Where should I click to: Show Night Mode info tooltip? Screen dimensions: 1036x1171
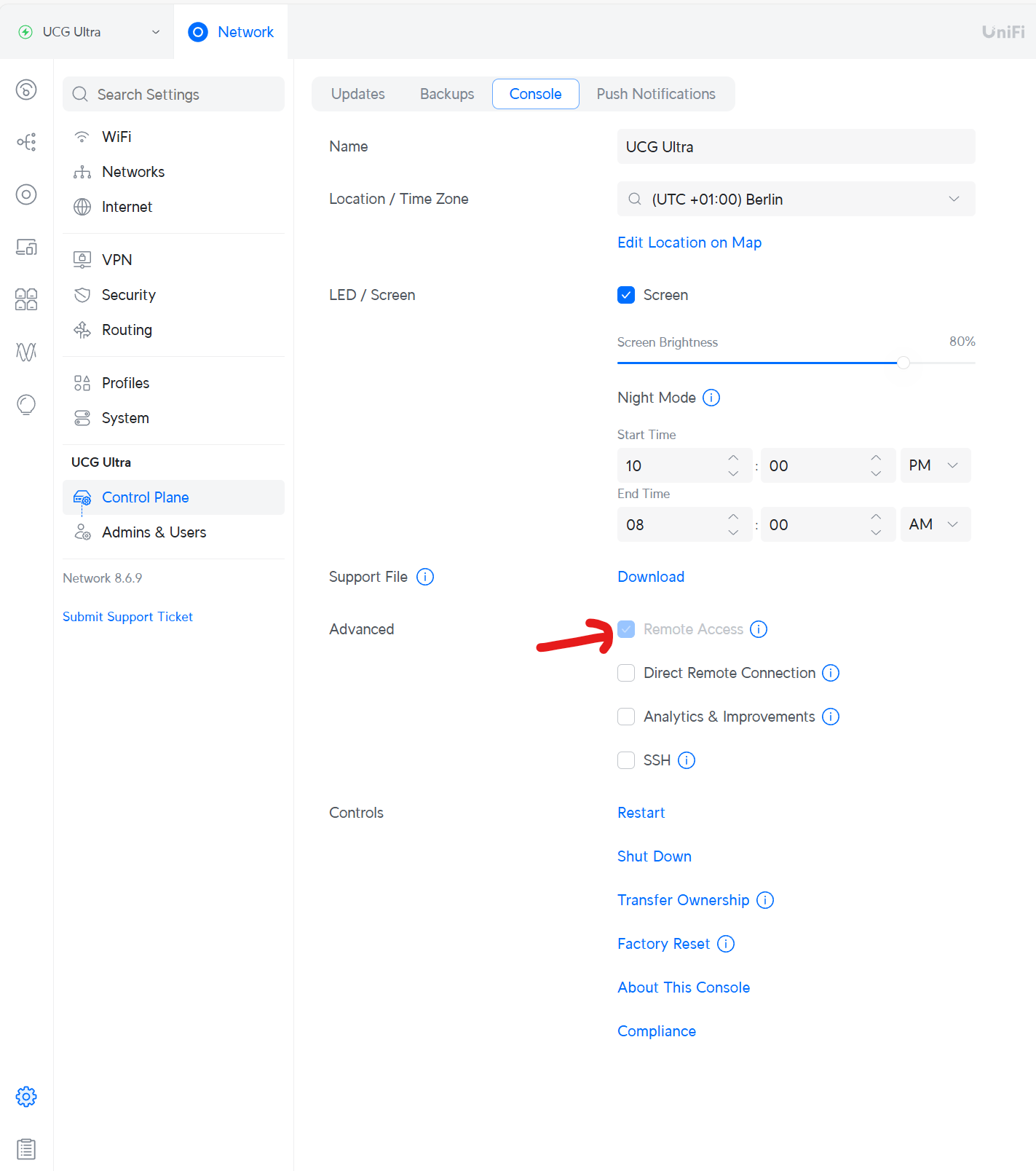(x=711, y=398)
